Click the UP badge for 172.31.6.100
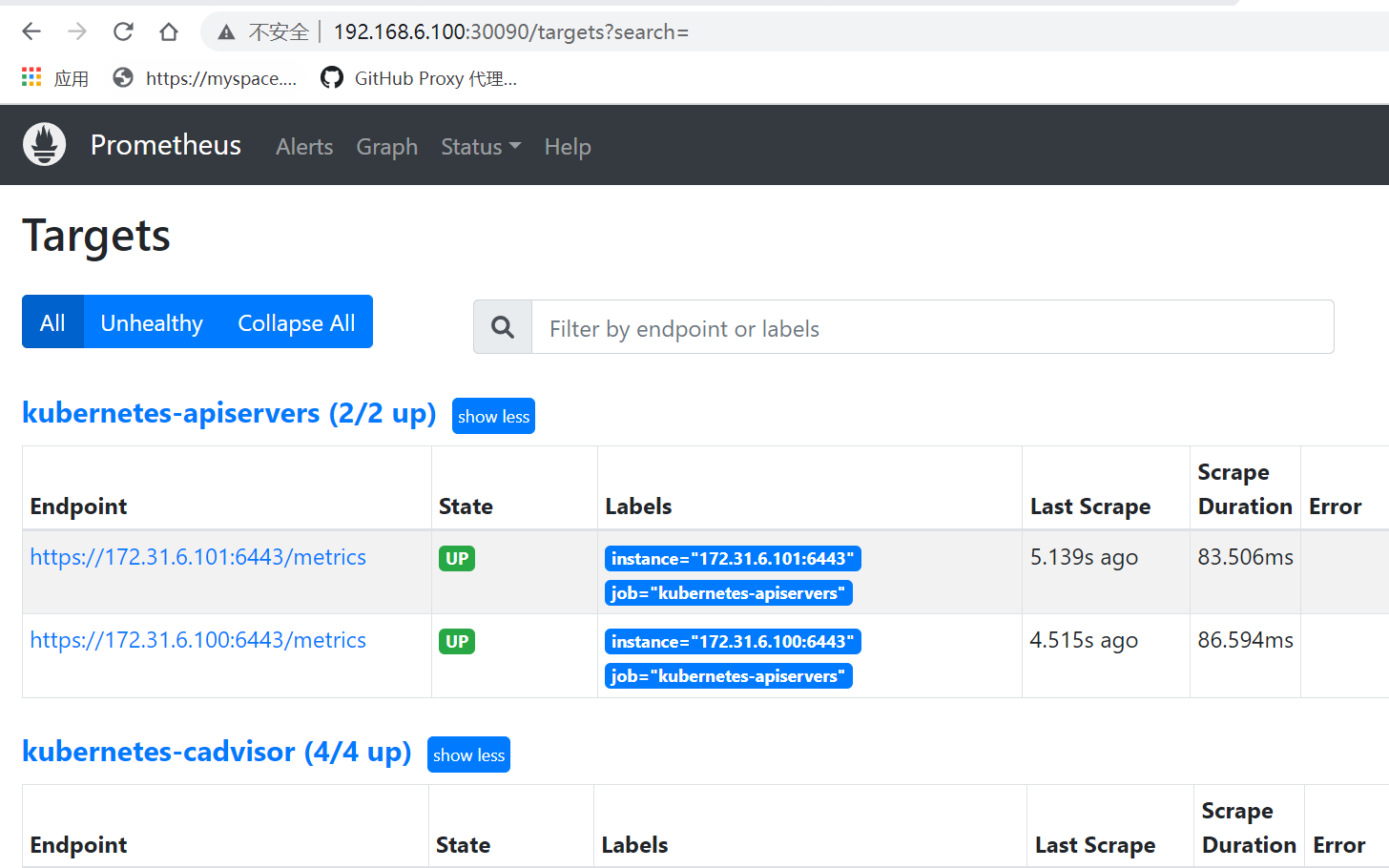1389x868 pixels. [x=457, y=642]
